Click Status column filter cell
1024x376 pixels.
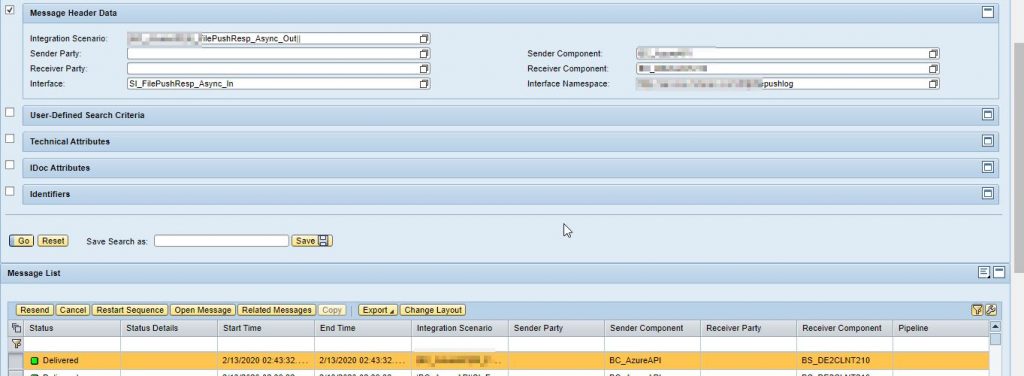tap(72, 344)
